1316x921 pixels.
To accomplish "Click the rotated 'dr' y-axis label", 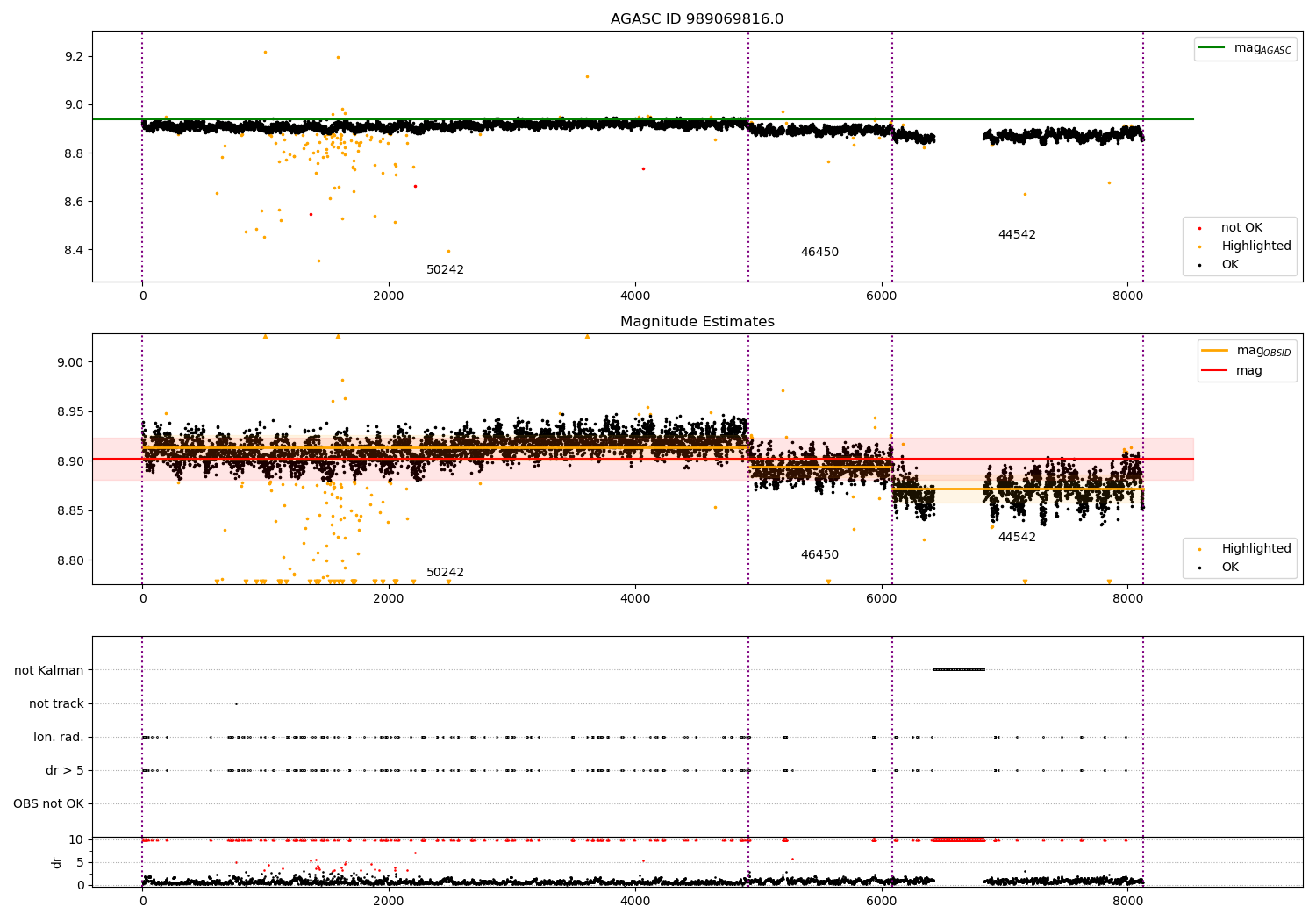I will pos(57,862).
